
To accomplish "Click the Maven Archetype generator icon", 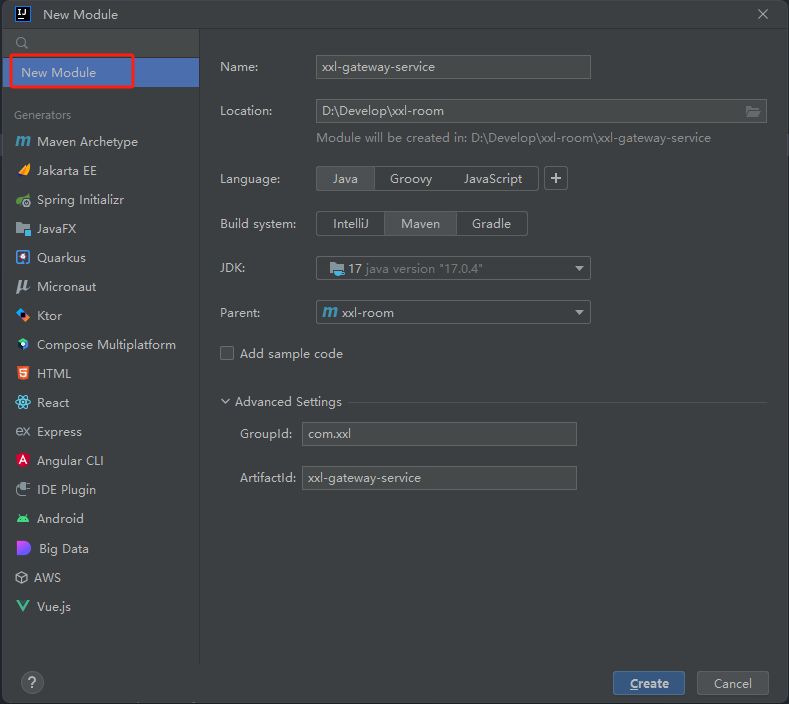I will (23, 141).
